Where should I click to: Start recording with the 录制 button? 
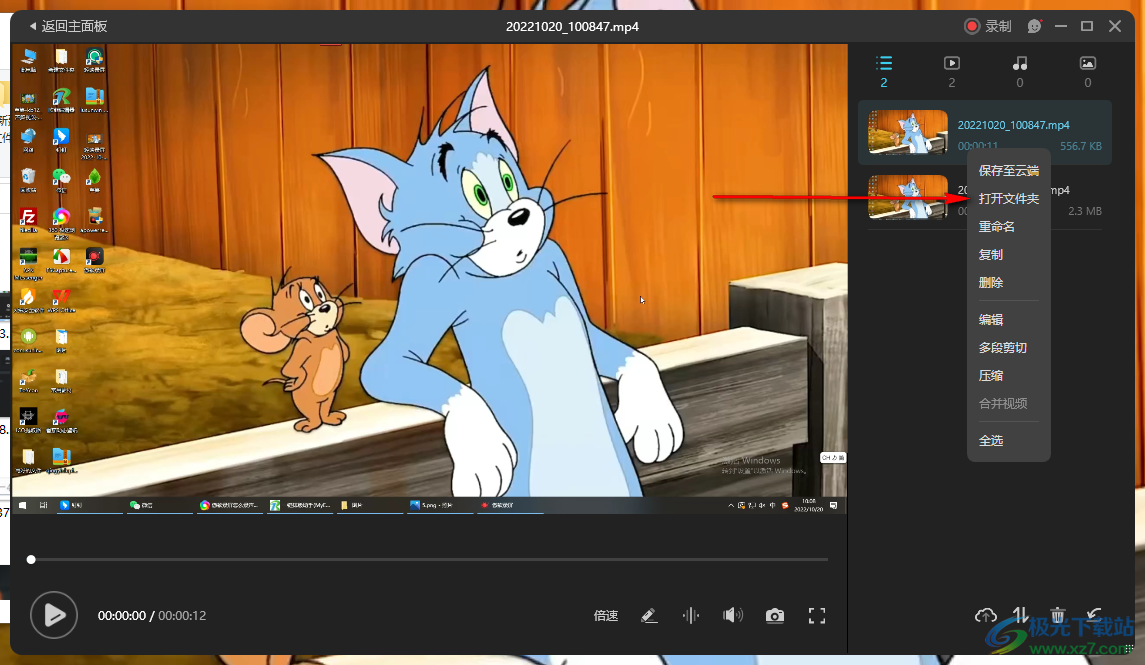coord(987,26)
